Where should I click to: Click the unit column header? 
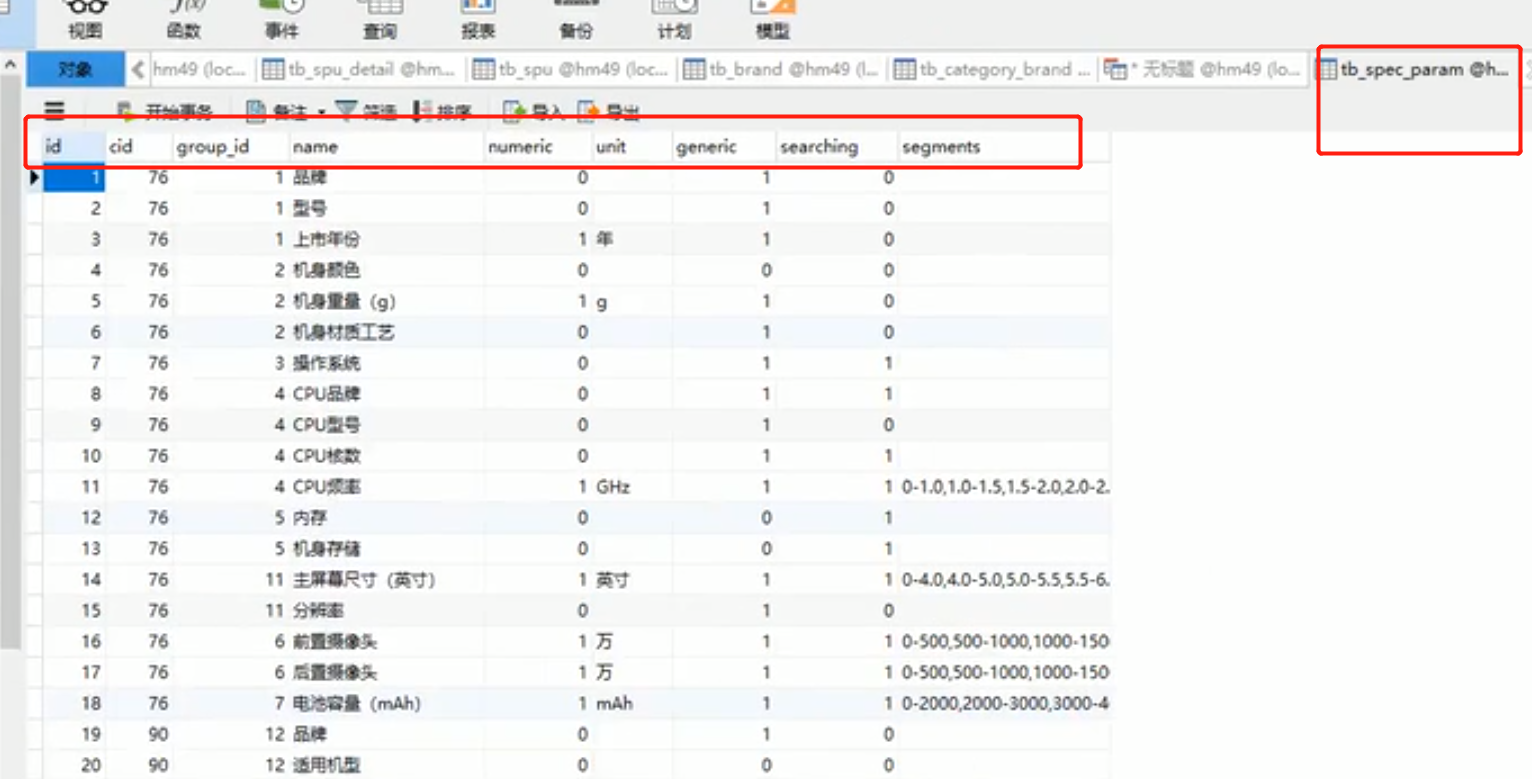point(632,146)
